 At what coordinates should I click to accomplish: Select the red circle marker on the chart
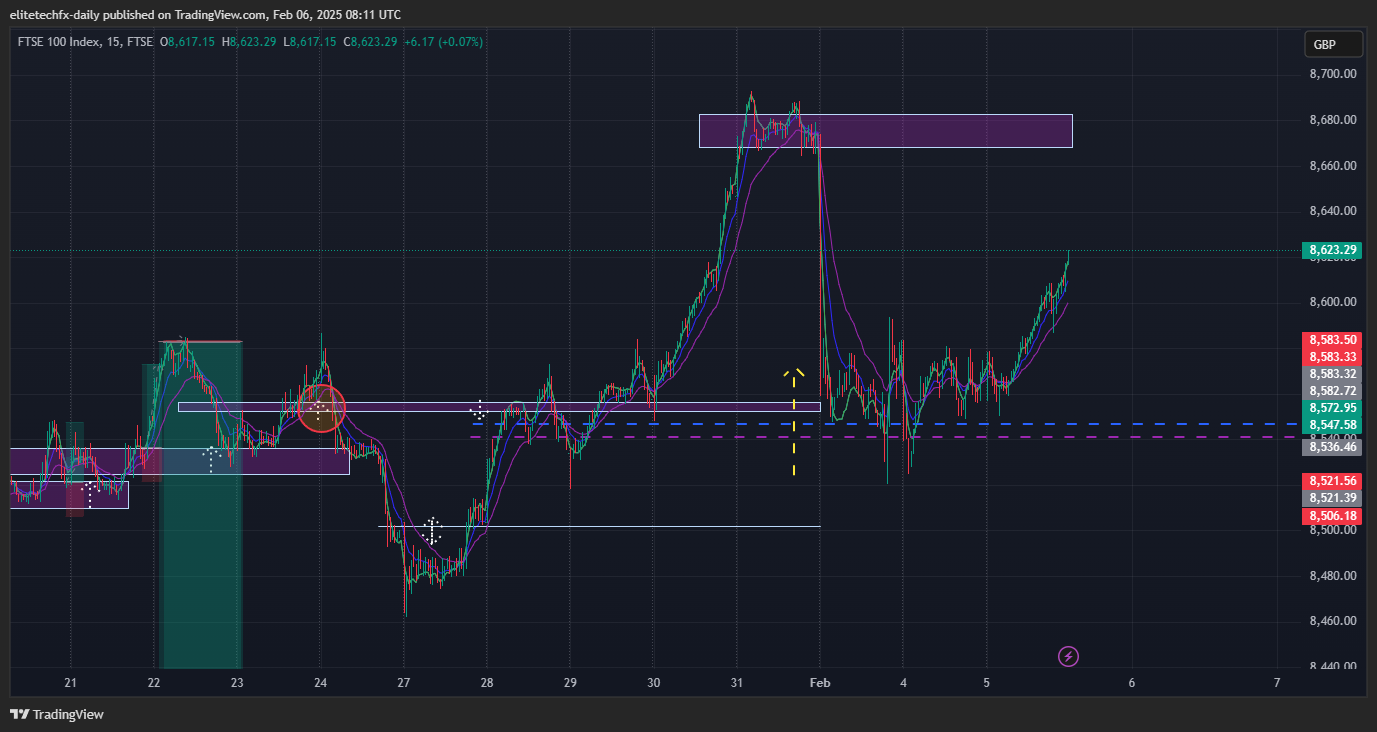pyautogui.click(x=321, y=408)
